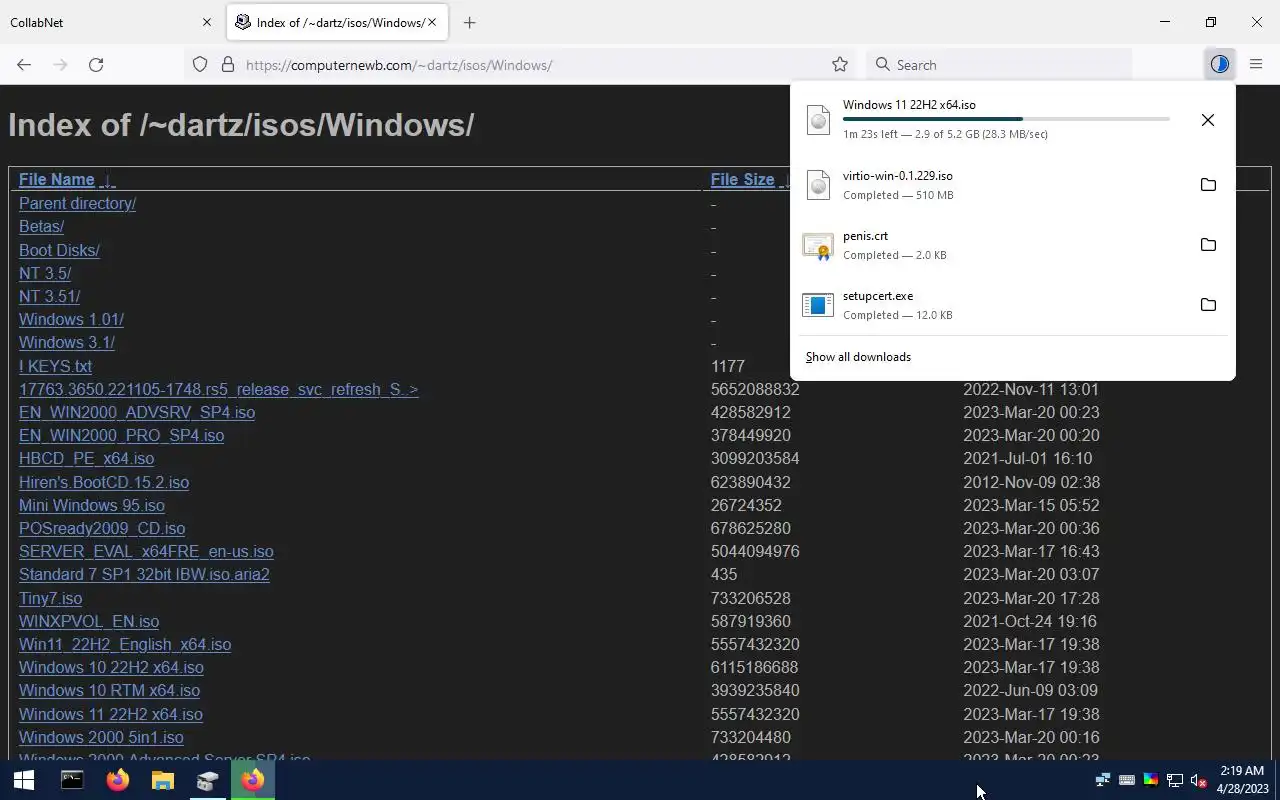The width and height of the screenshot is (1280, 800).
Task: Click the virtio-win ISO disc icon
Action: 818,185
